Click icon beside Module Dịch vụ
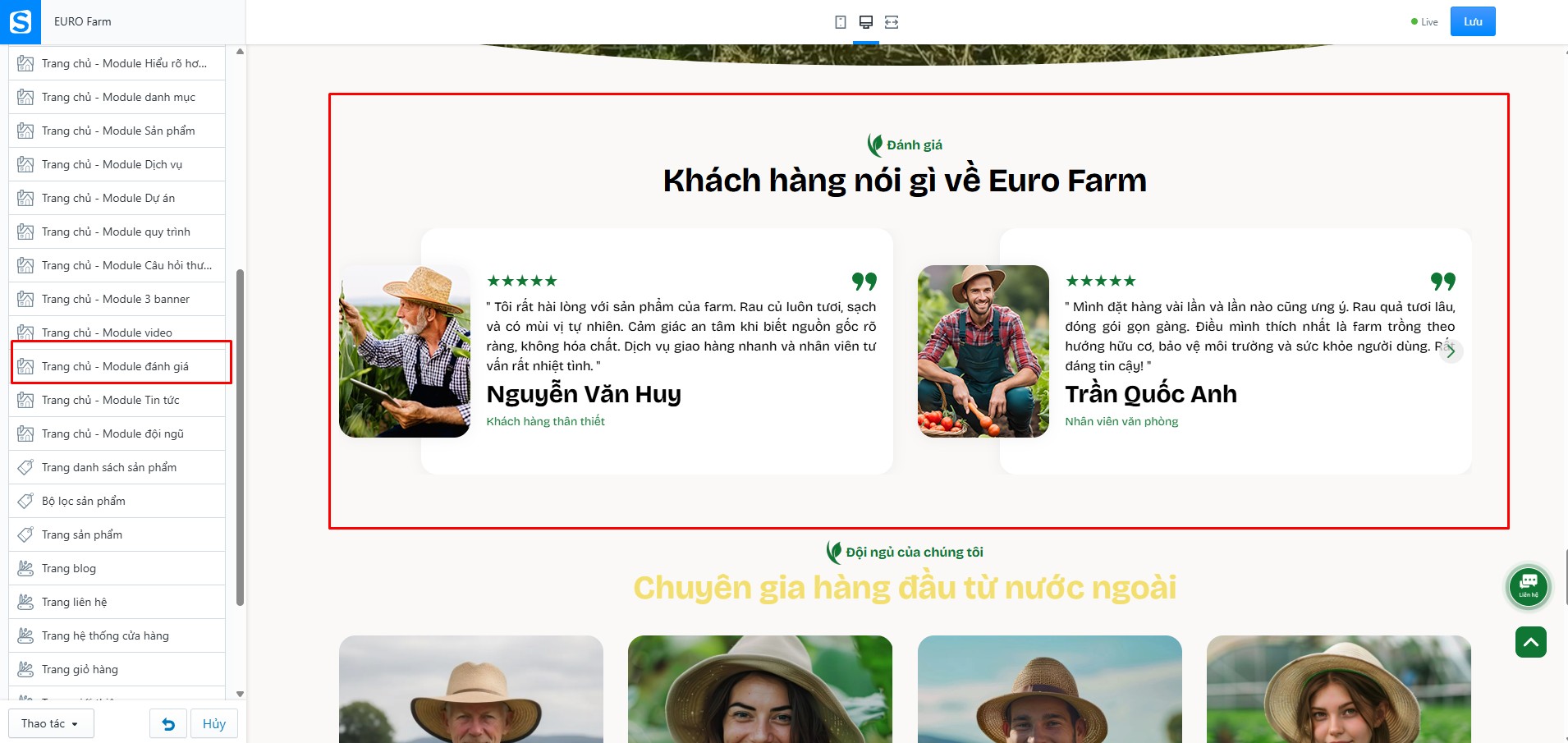This screenshot has width=1568, height=743. pyautogui.click(x=25, y=164)
